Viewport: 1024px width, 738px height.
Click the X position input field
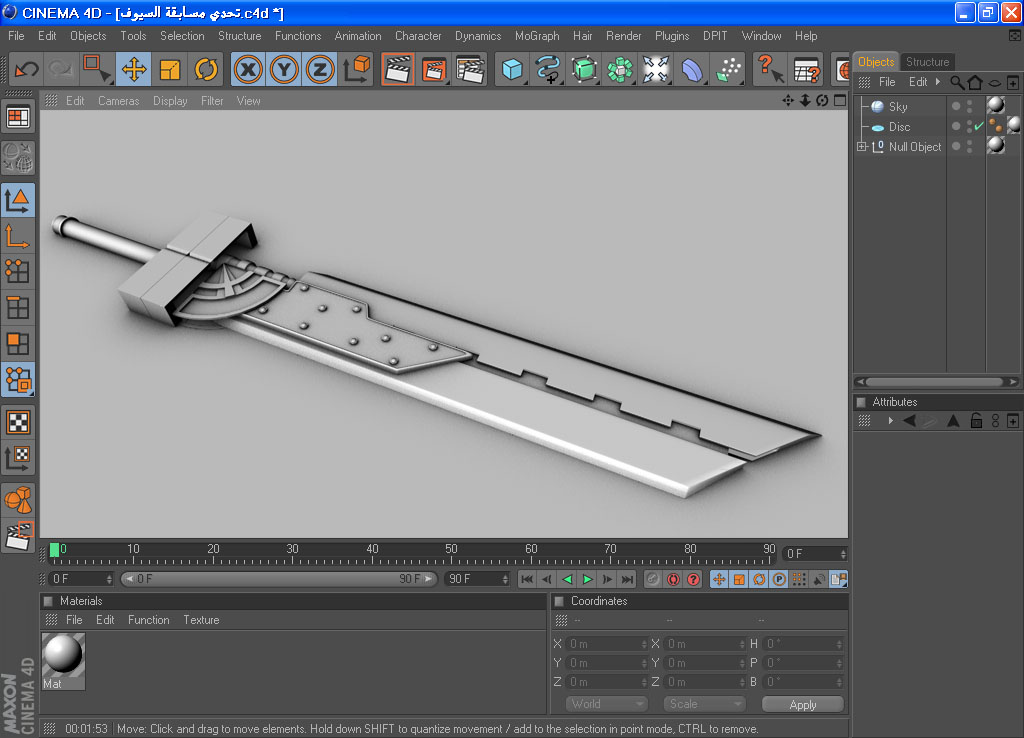(607, 644)
